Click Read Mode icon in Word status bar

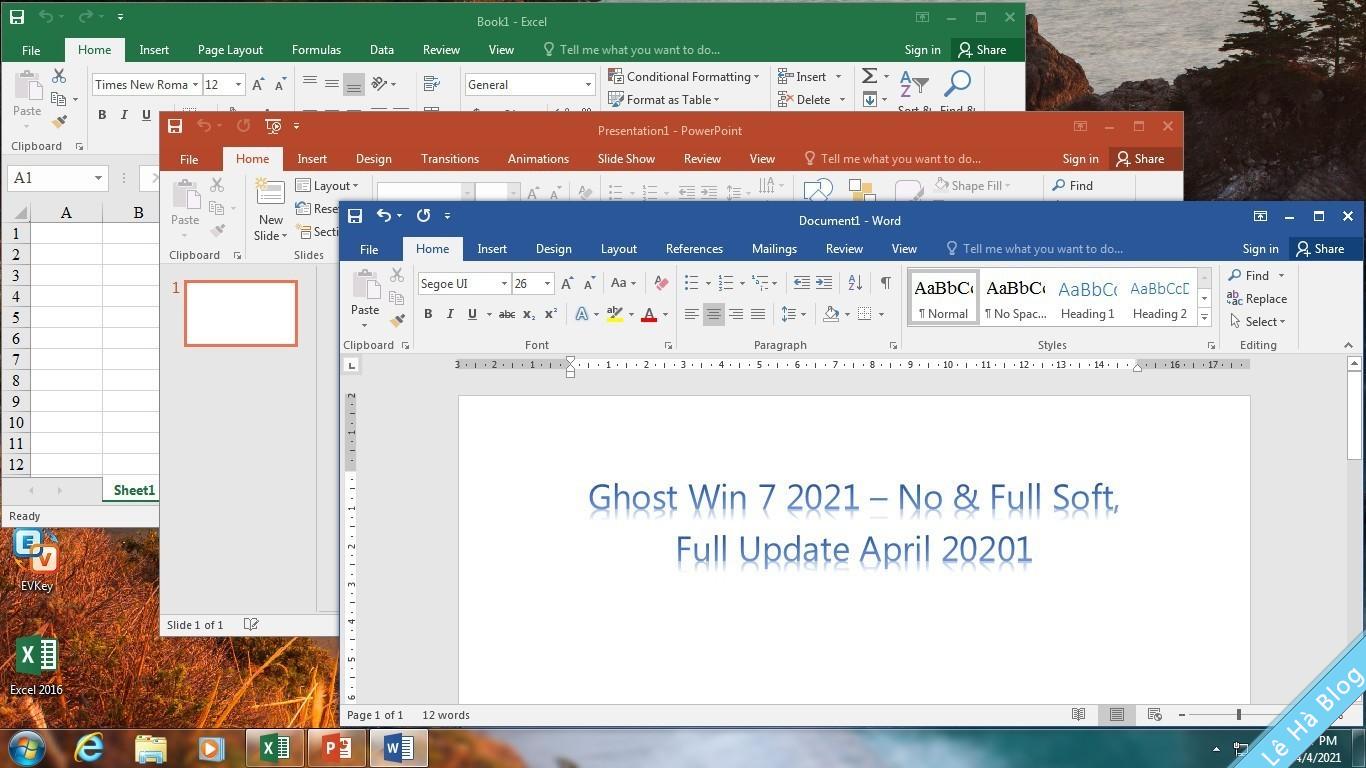click(1078, 714)
